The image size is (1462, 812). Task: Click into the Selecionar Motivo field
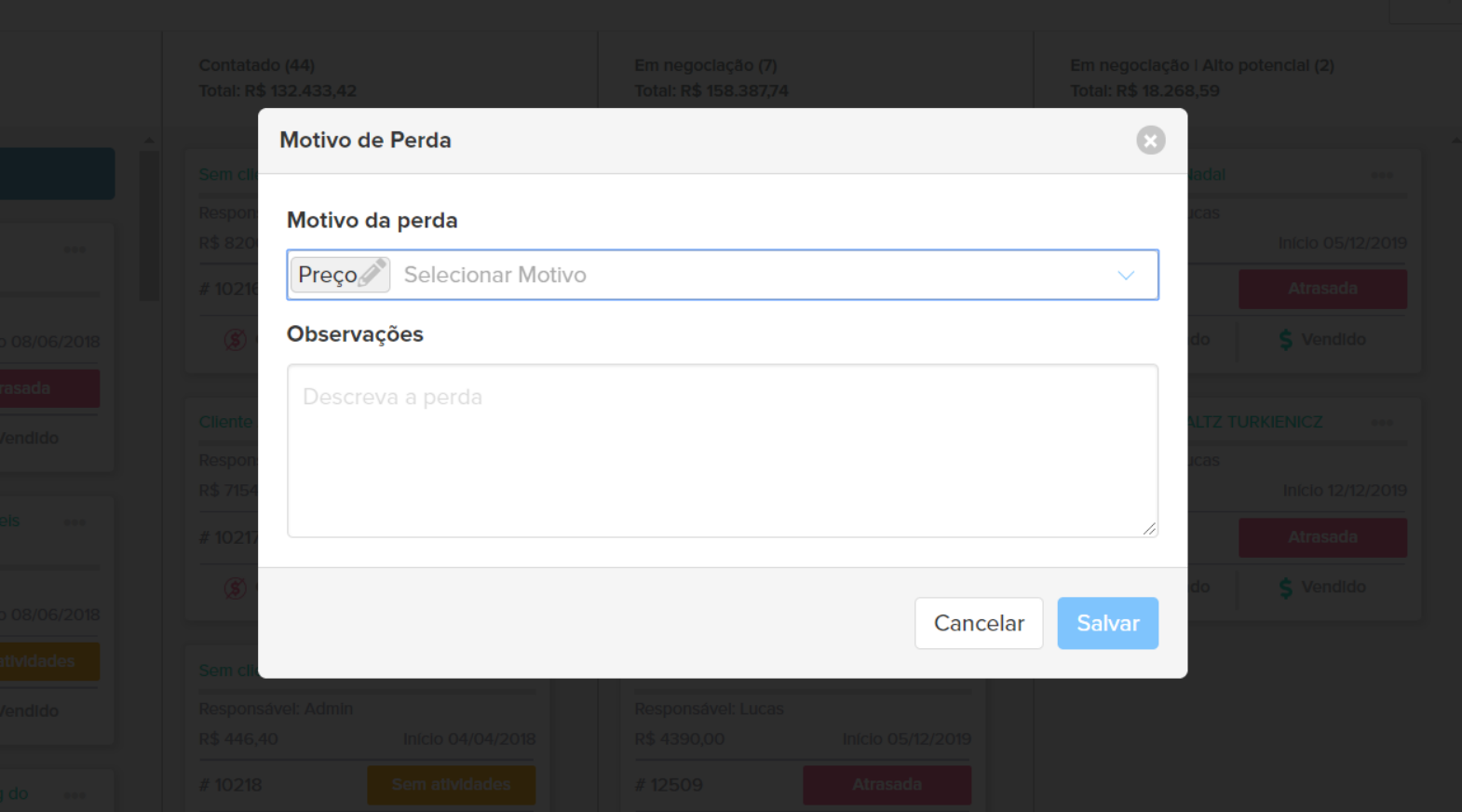tap(745, 276)
